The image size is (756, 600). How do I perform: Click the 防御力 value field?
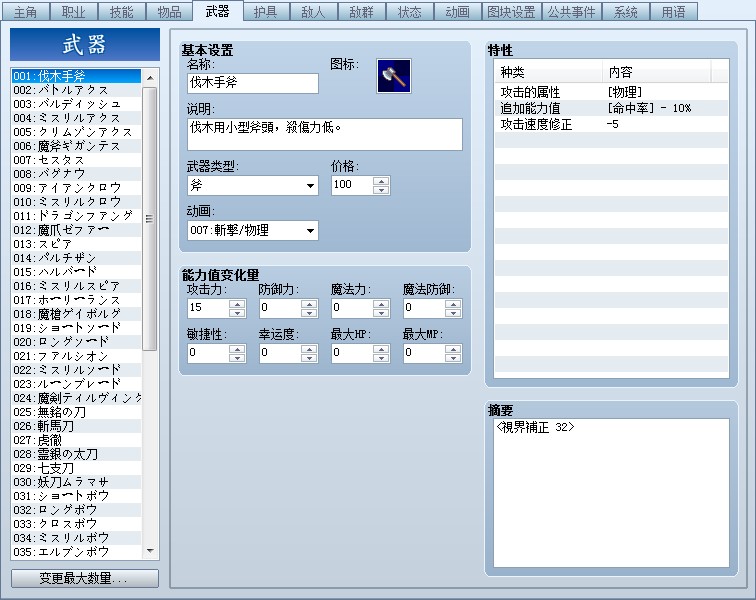[x=280, y=308]
